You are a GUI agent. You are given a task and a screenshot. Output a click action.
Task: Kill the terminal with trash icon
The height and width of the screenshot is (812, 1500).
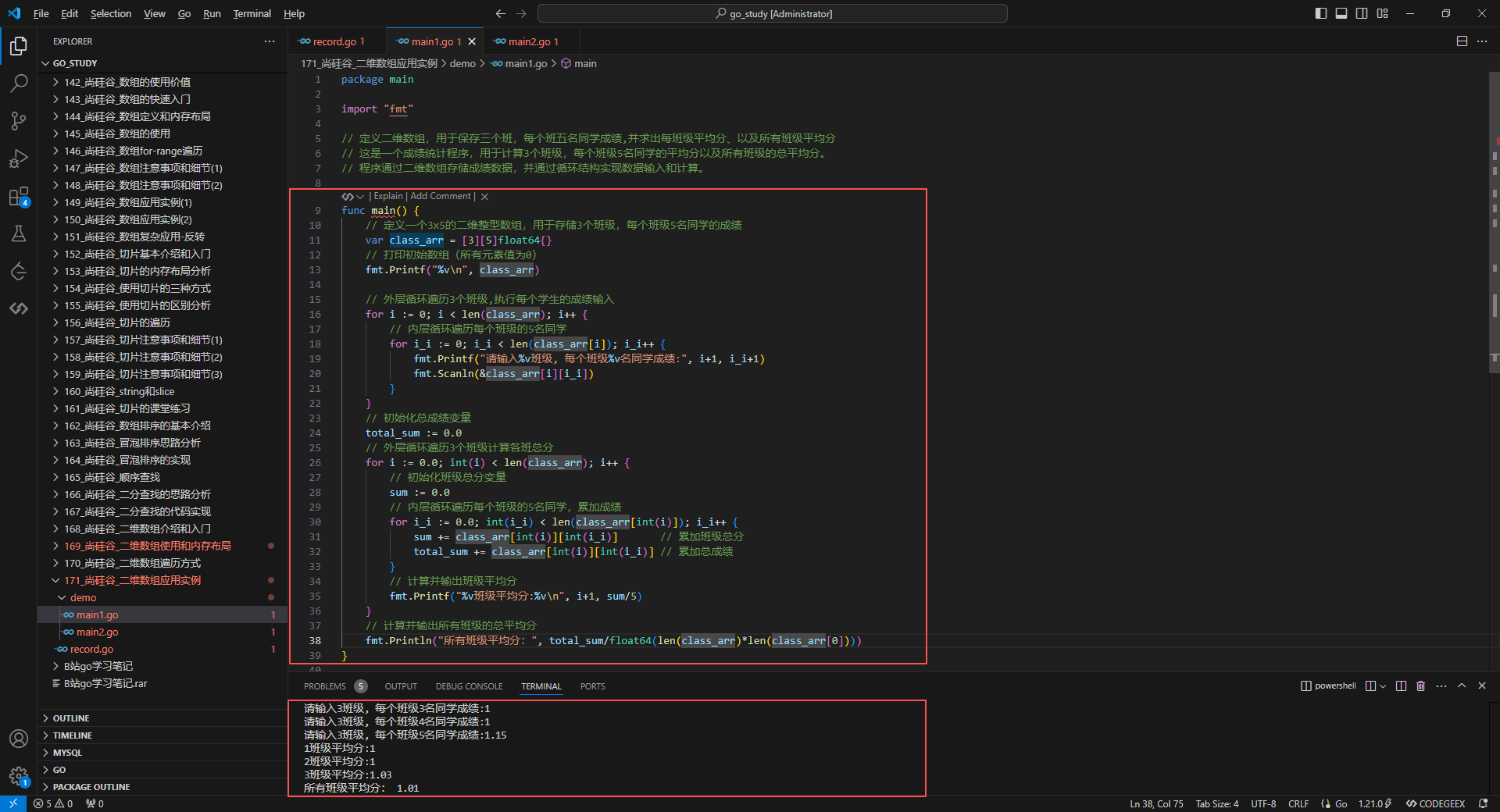(x=1420, y=686)
